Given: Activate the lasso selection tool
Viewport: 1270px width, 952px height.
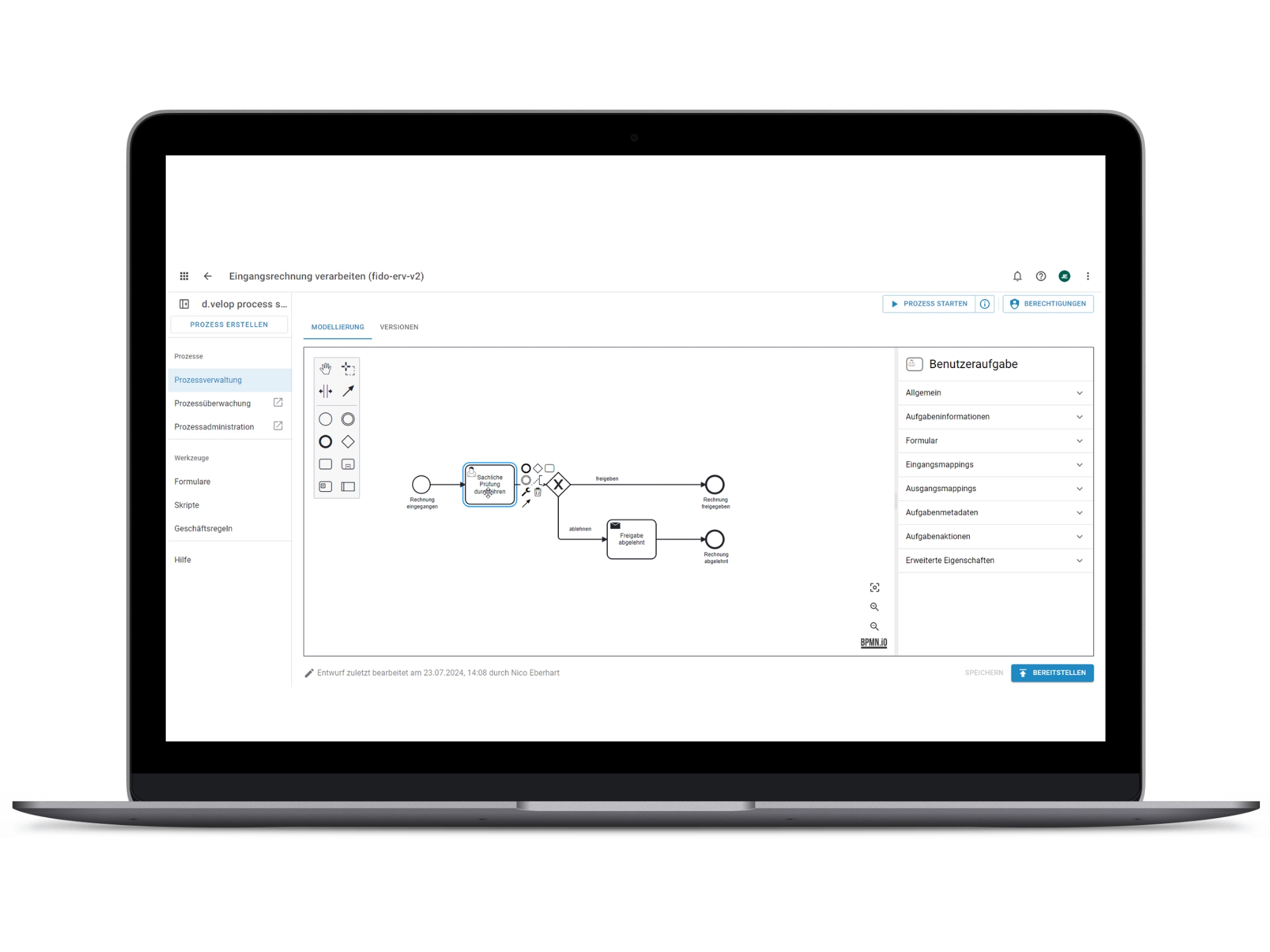Looking at the screenshot, I should [348, 368].
